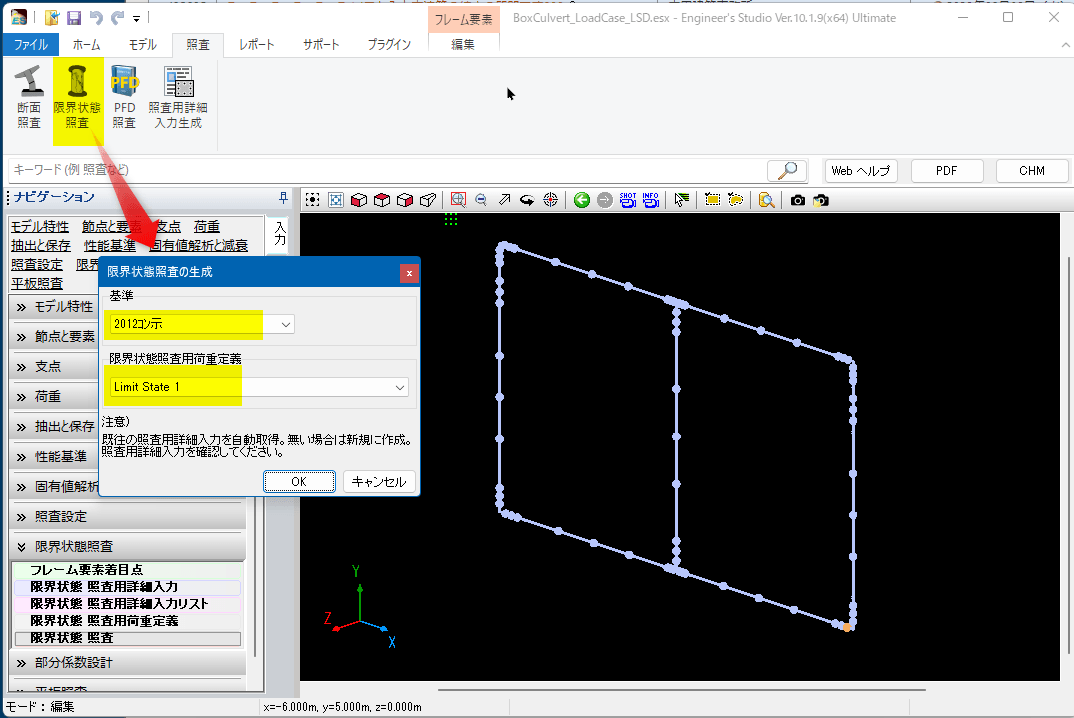1074x718 pixels.
Task: Switch to the レポート ribbon tab
Action: [259, 45]
